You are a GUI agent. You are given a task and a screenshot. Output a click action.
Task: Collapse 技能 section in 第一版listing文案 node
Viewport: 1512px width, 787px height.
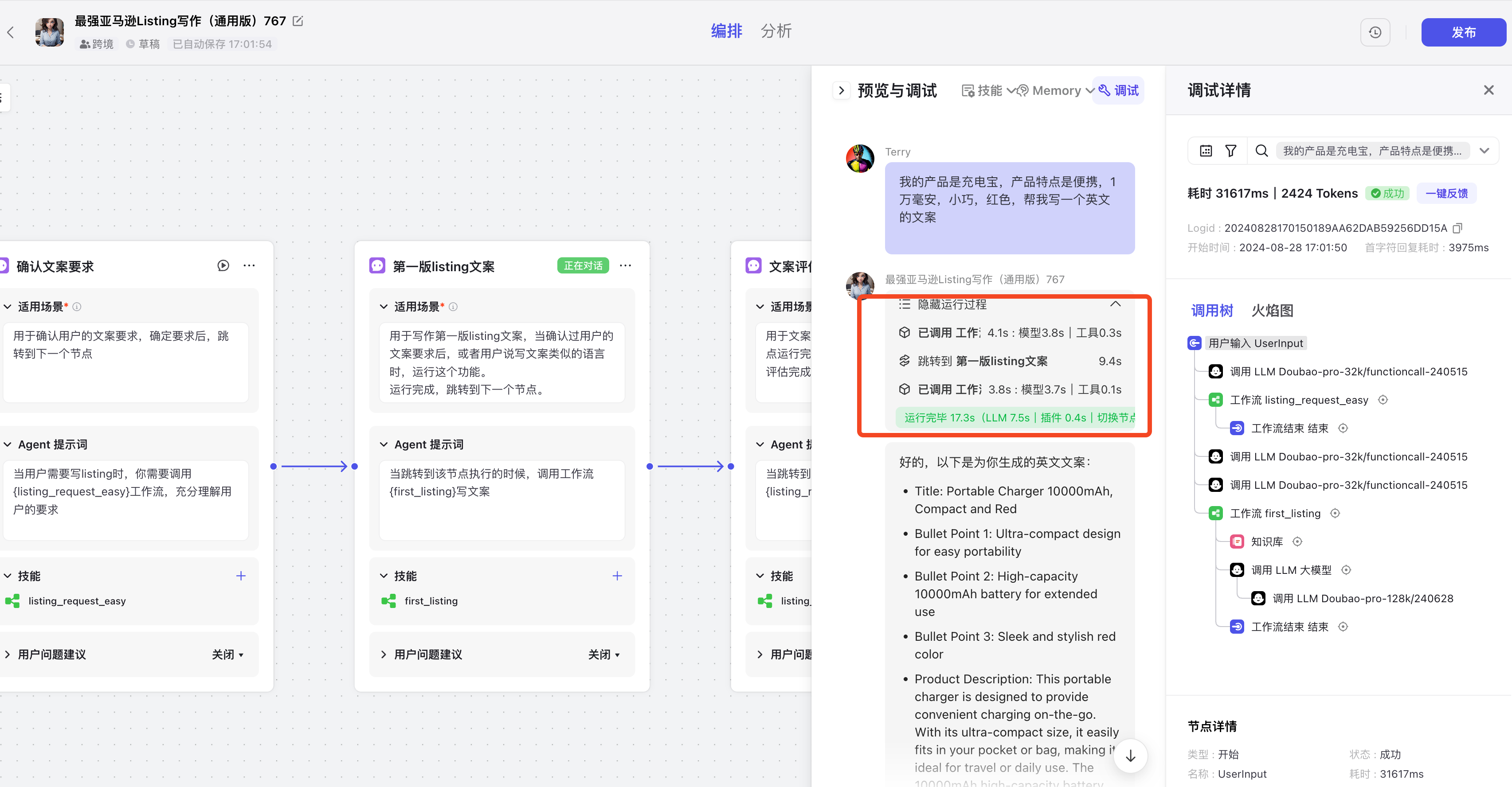point(383,576)
